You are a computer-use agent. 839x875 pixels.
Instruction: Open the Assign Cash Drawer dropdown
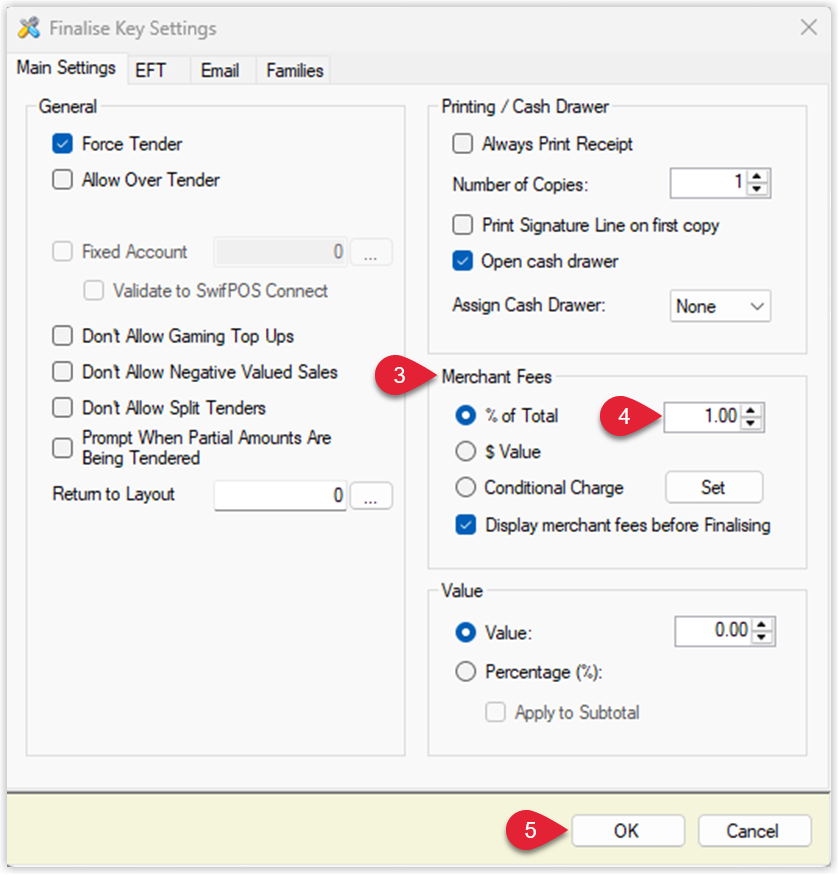[720, 306]
